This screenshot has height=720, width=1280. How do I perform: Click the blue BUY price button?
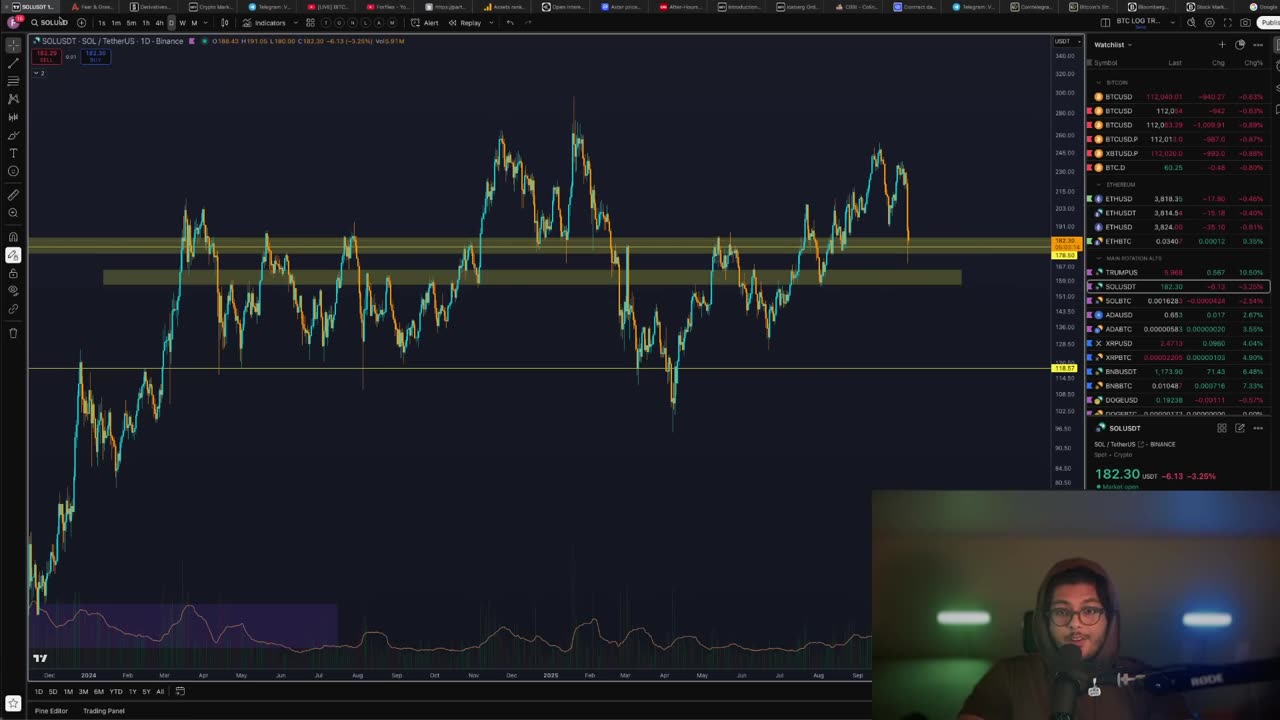tap(96, 56)
